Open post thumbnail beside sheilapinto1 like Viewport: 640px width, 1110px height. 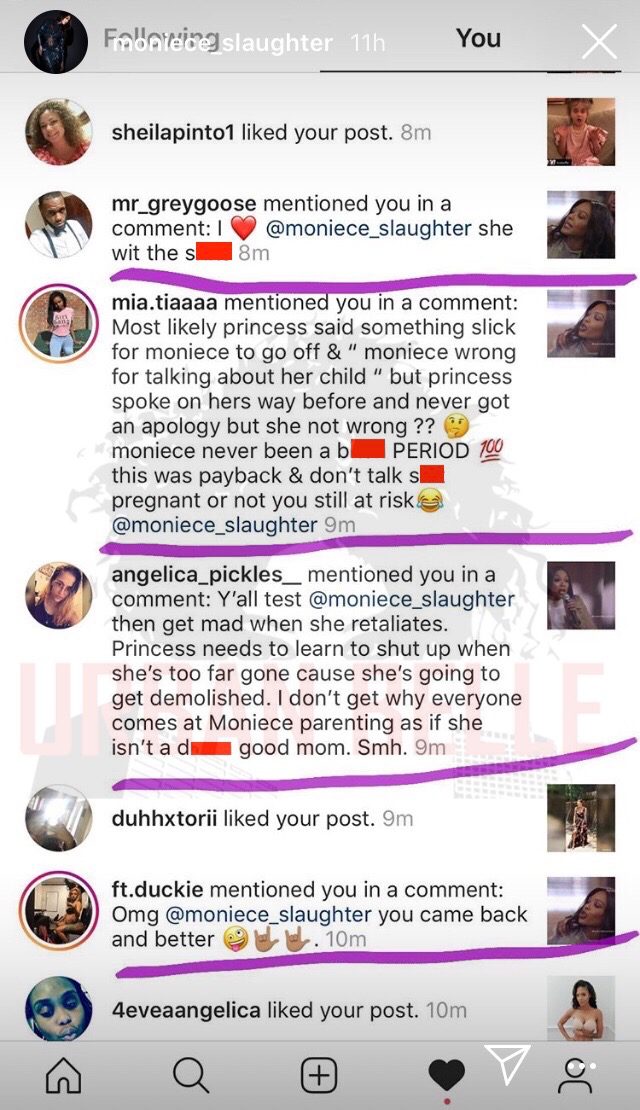(581, 132)
